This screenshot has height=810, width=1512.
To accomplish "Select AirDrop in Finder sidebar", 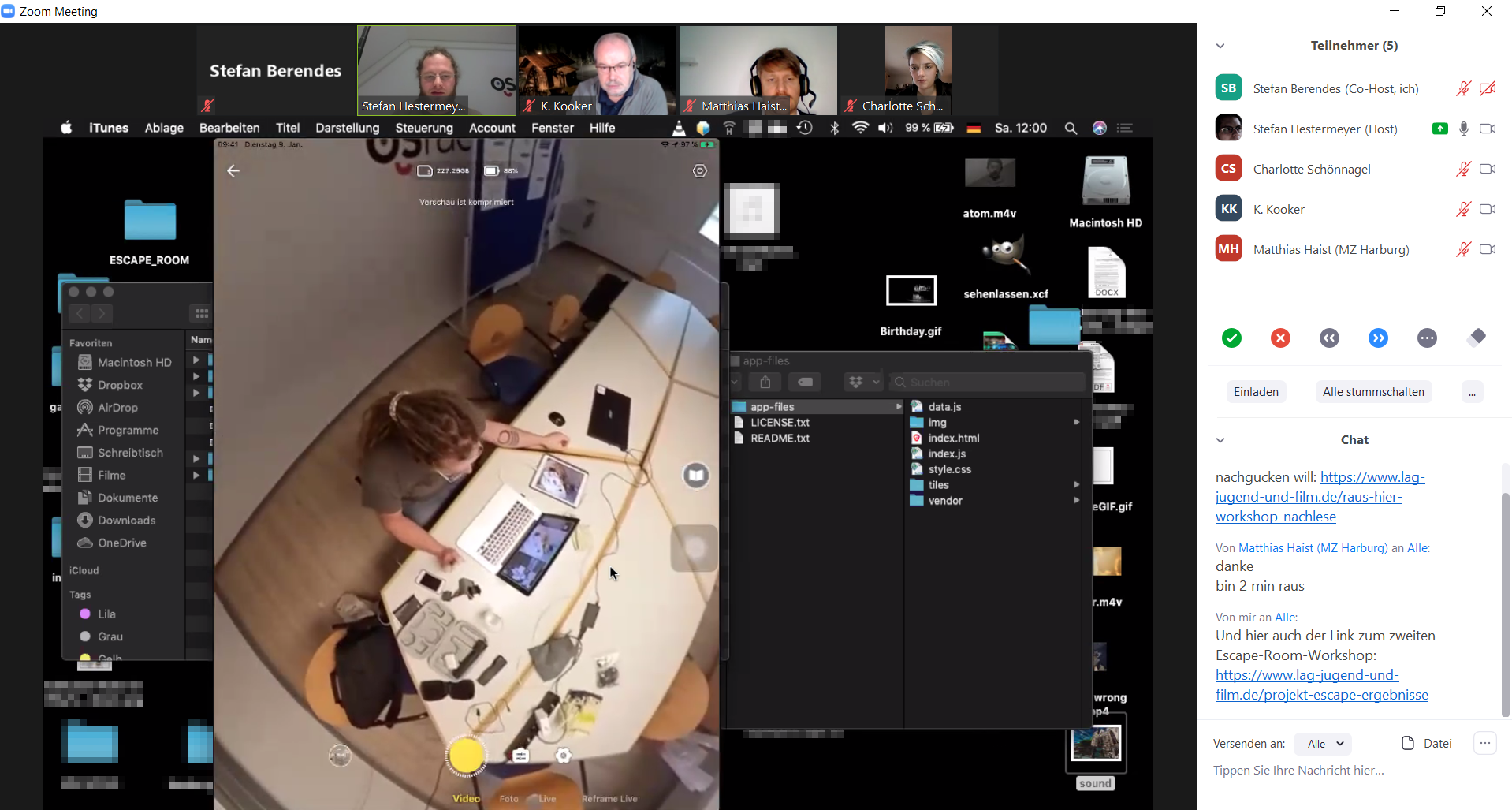I will (x=117, y=408).
